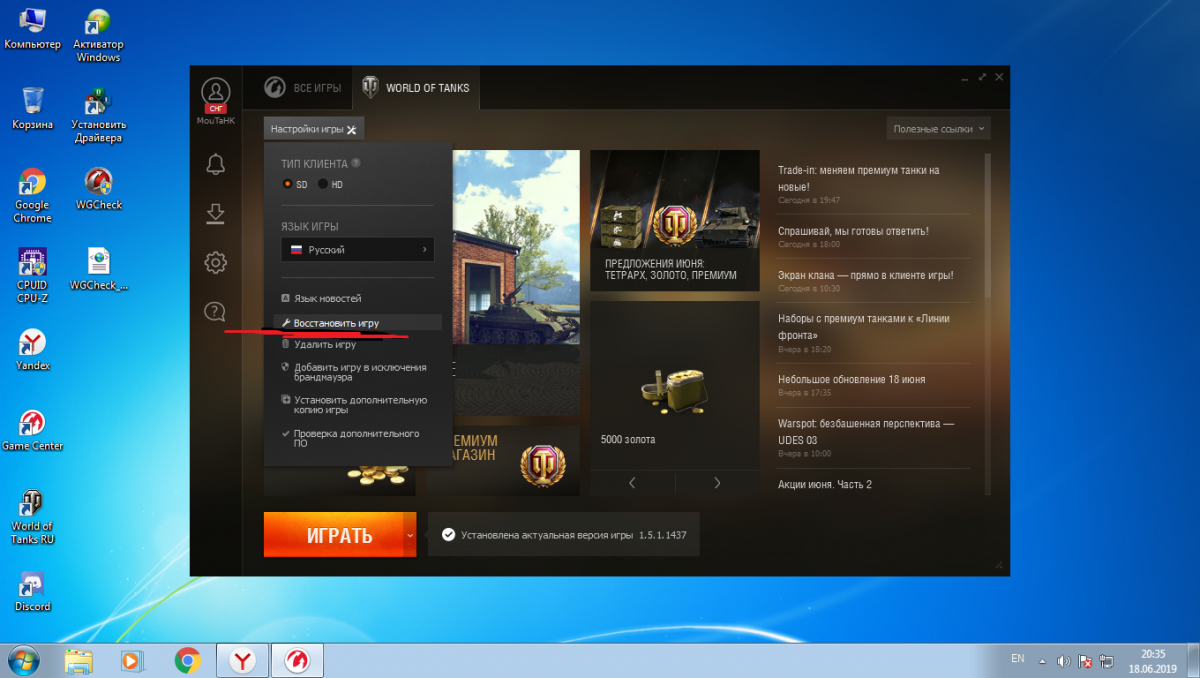Screen dimensions: 1200x678
Task: Click the orange ИГРАТЬ button
Action: [x=333, y=535]
